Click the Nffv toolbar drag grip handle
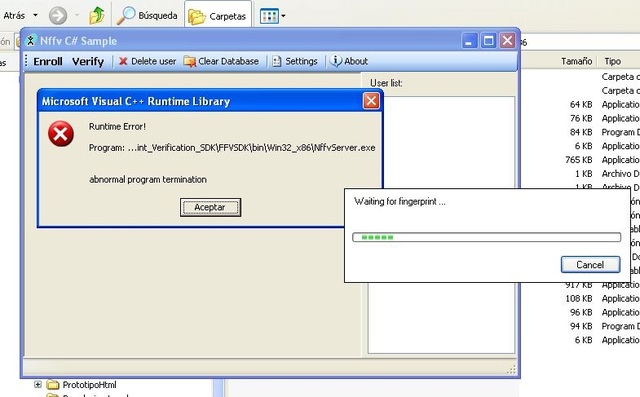Image resolution: width=640 pixels, height=397 pixels. (26, 61)
